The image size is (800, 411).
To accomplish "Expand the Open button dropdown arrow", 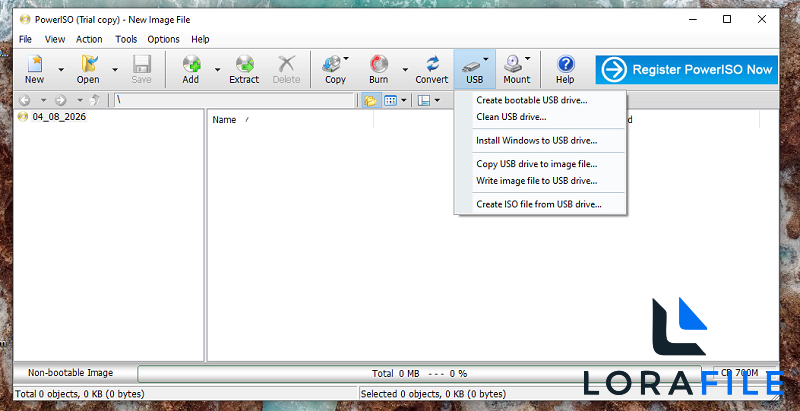I will (115, 69).
